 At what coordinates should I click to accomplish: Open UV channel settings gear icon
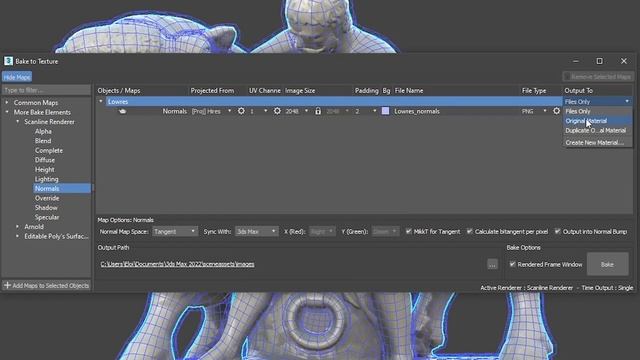pyautogui.click(x=277, y=111)
